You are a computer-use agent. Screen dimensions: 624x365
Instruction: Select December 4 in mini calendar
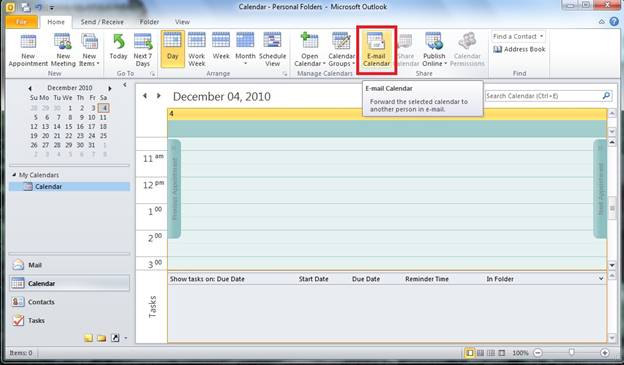coord(104,108)
